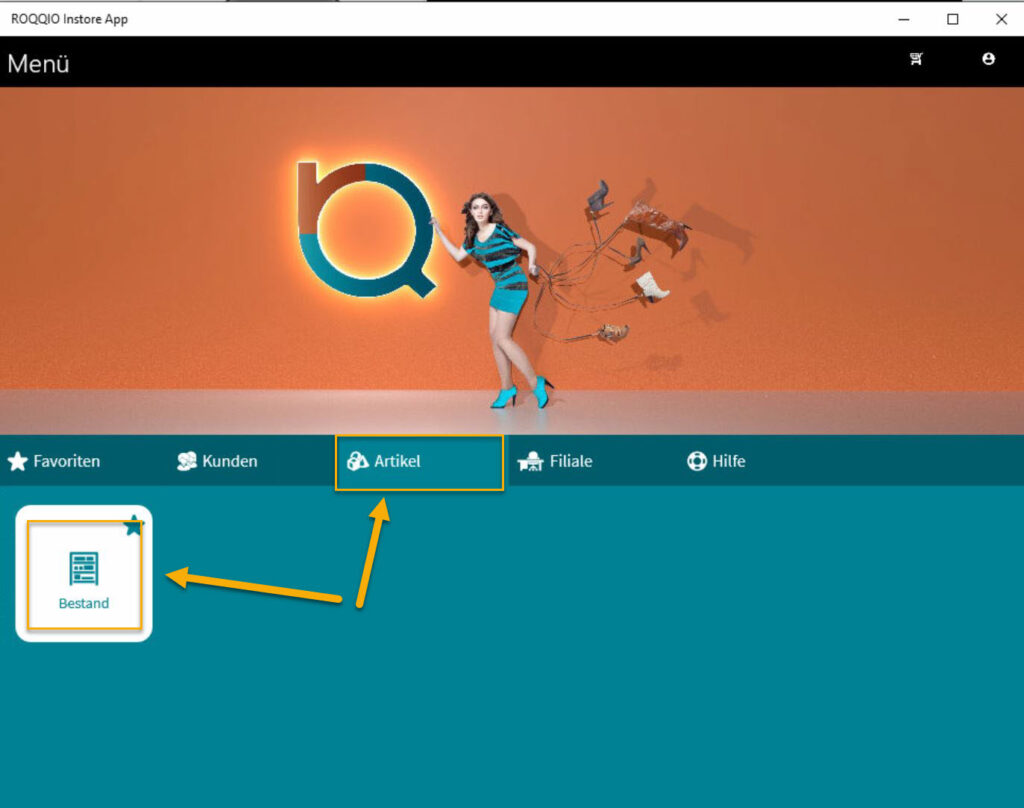Click the lifebuoy icon beside Hilfe
The image size is (1024, 808).
697,461
